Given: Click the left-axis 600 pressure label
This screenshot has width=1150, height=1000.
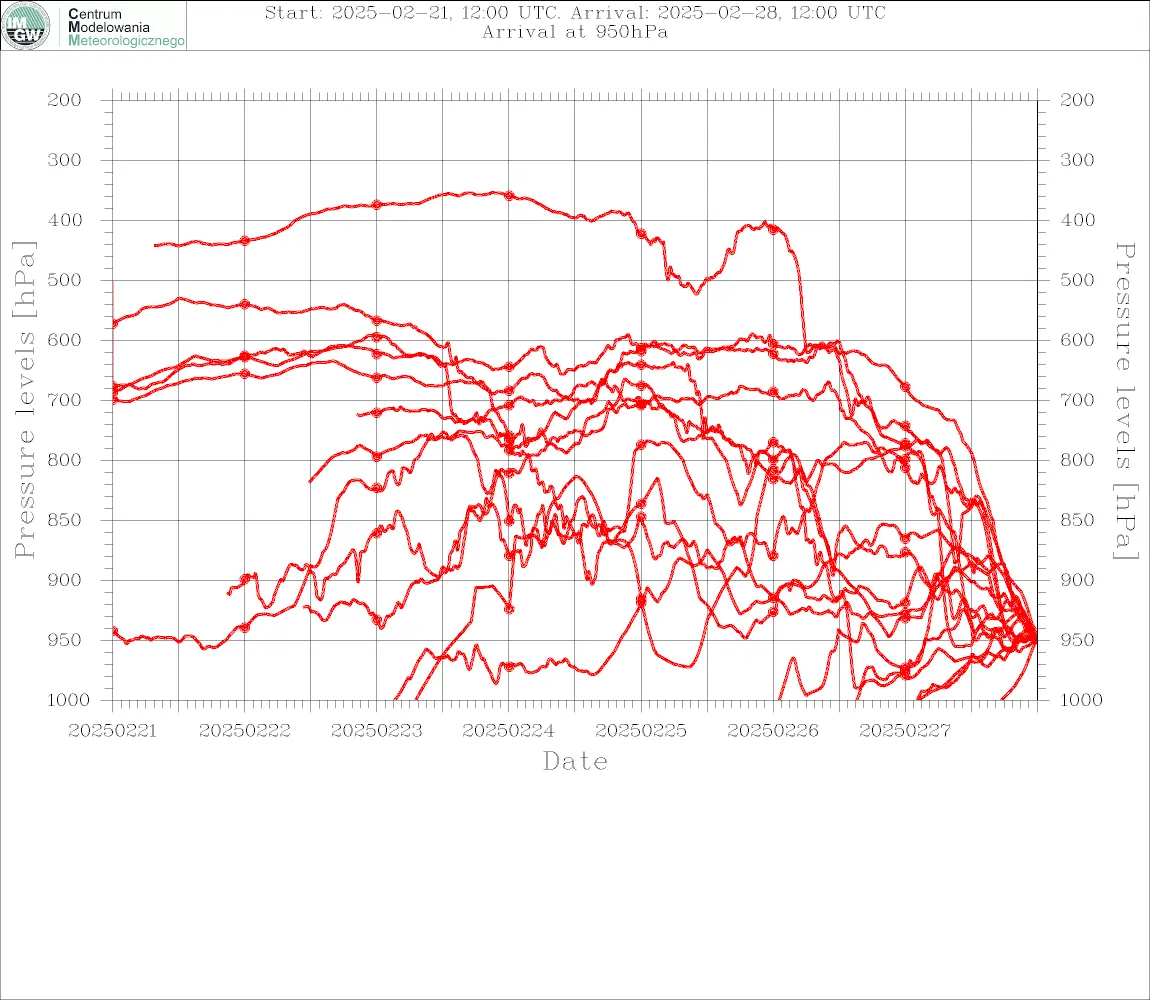Looking at the screenshot, I should tap(65, 340).
